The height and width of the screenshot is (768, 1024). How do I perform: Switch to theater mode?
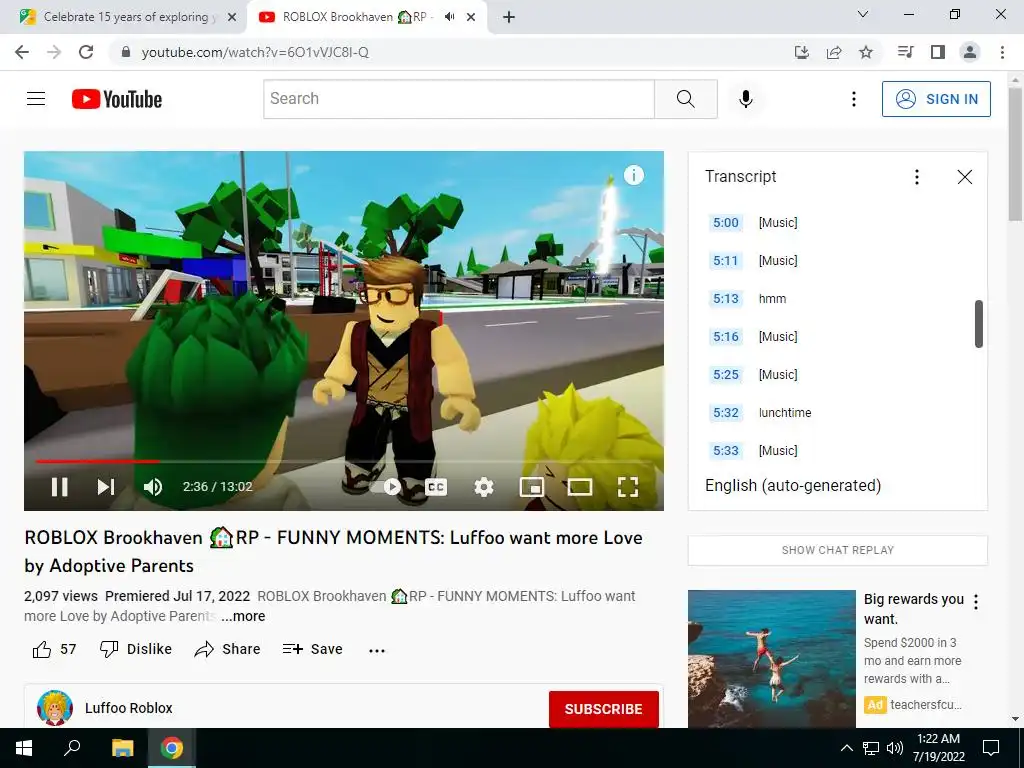(x=580, y=487)
